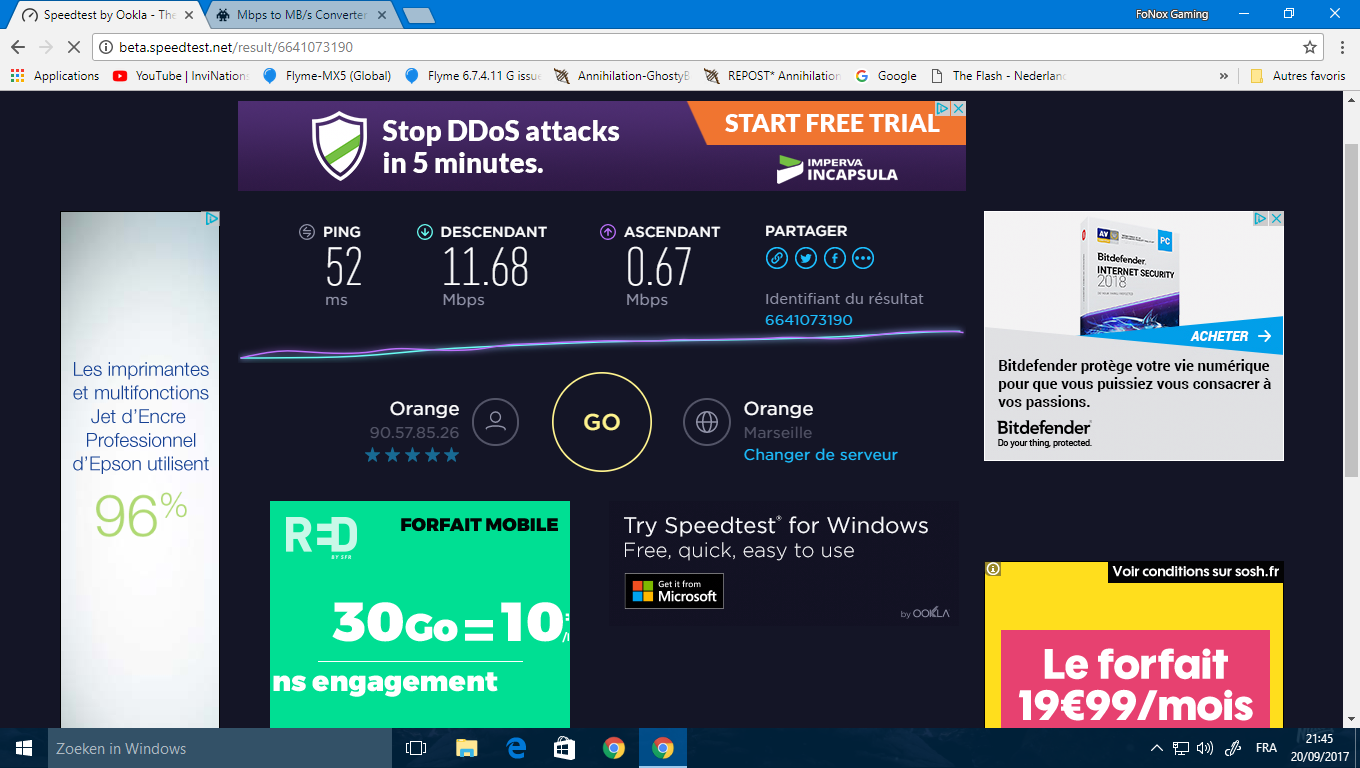Open the Windows Start menu
The width and height of the screenshot is (1360, 768).
24,748
